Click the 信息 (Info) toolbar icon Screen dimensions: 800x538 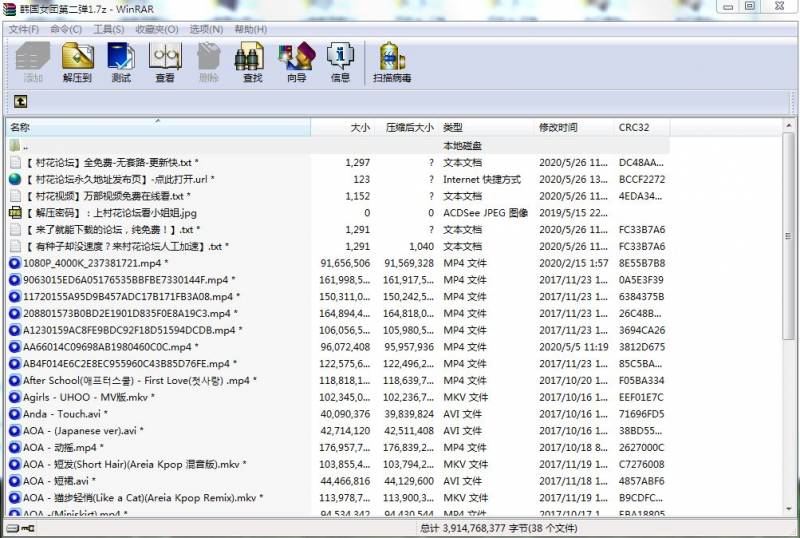tap(340, 62)
